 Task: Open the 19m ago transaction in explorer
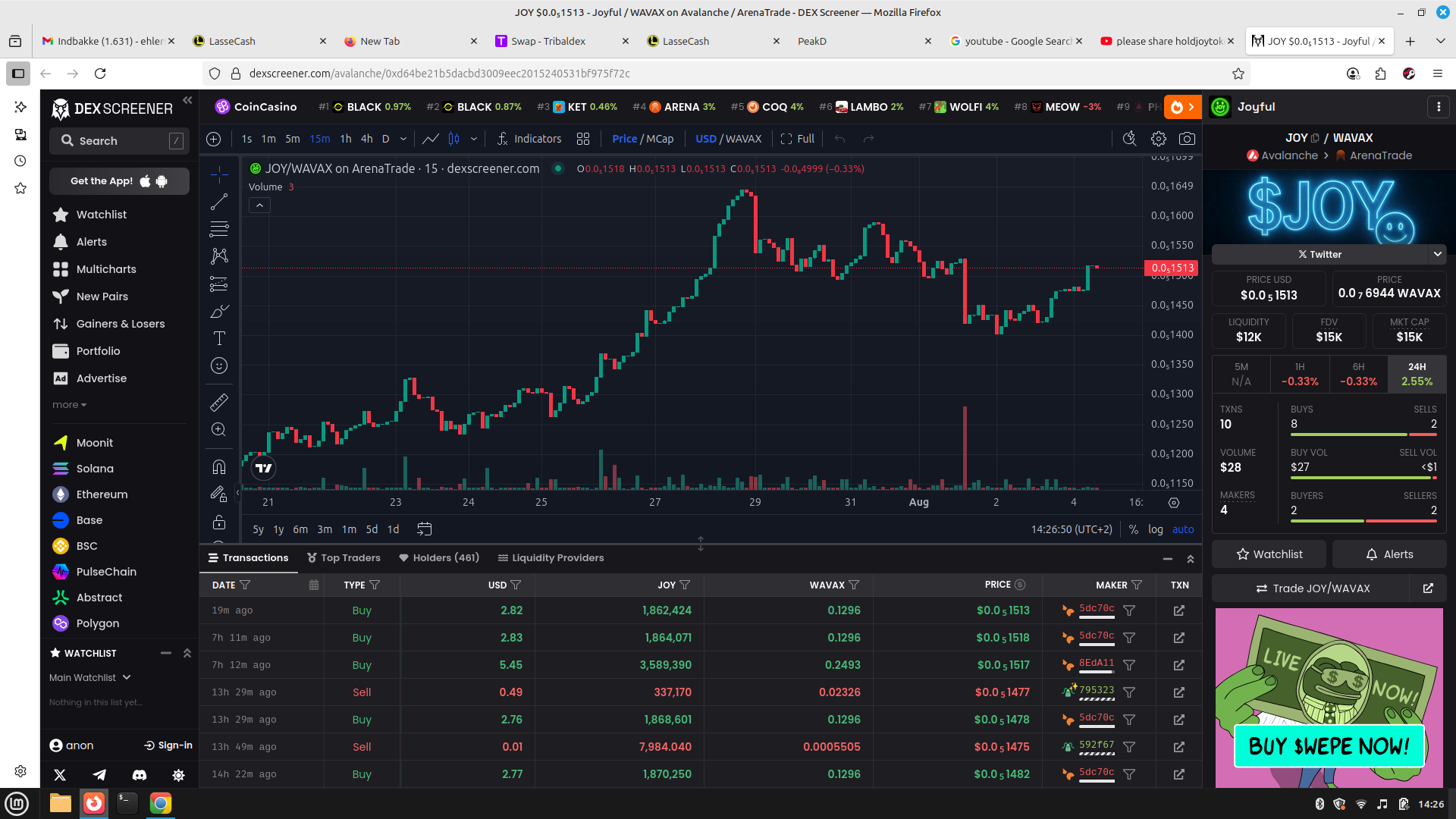[1179, 610]
